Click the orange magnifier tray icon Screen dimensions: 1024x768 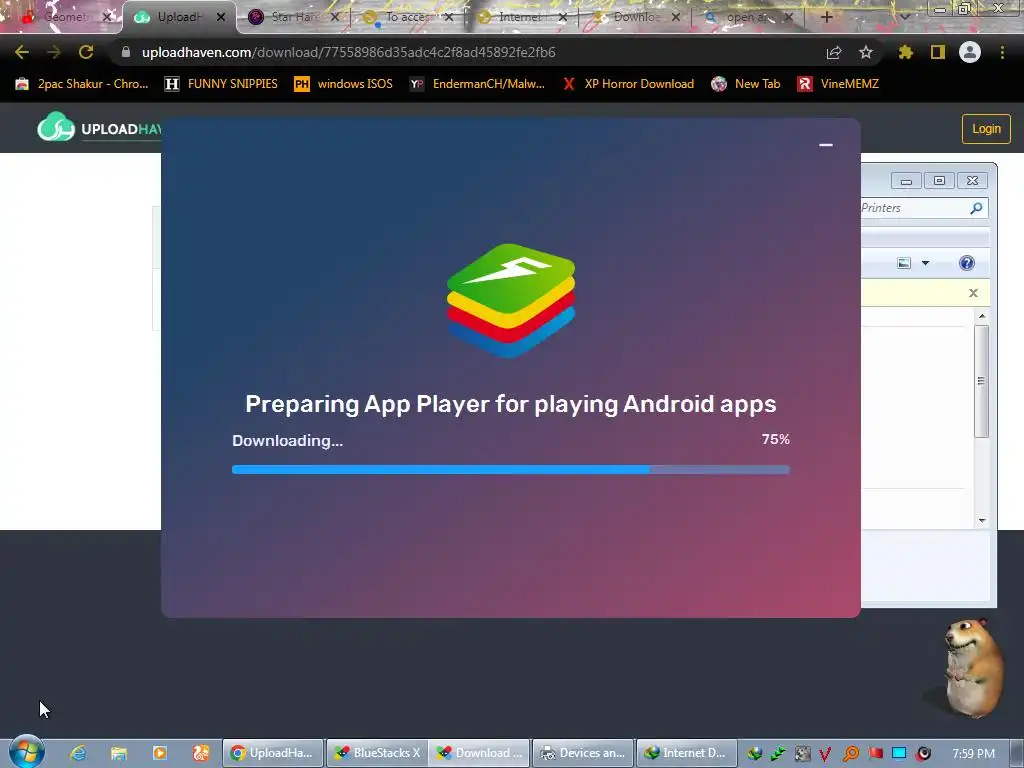pos(850,754)
